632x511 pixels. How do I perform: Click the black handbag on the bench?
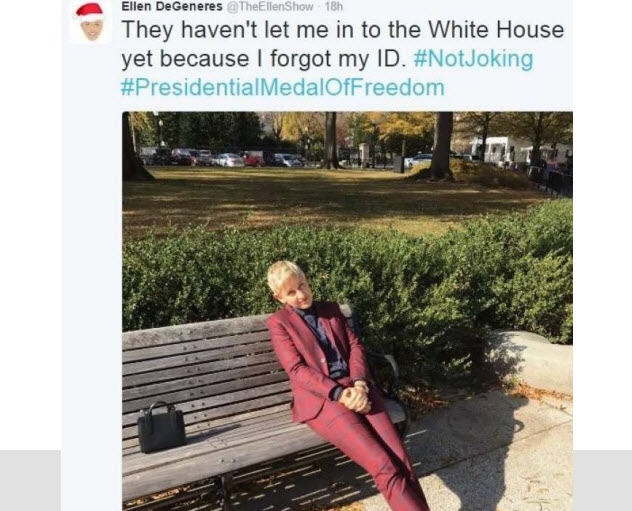click(161, 428)
